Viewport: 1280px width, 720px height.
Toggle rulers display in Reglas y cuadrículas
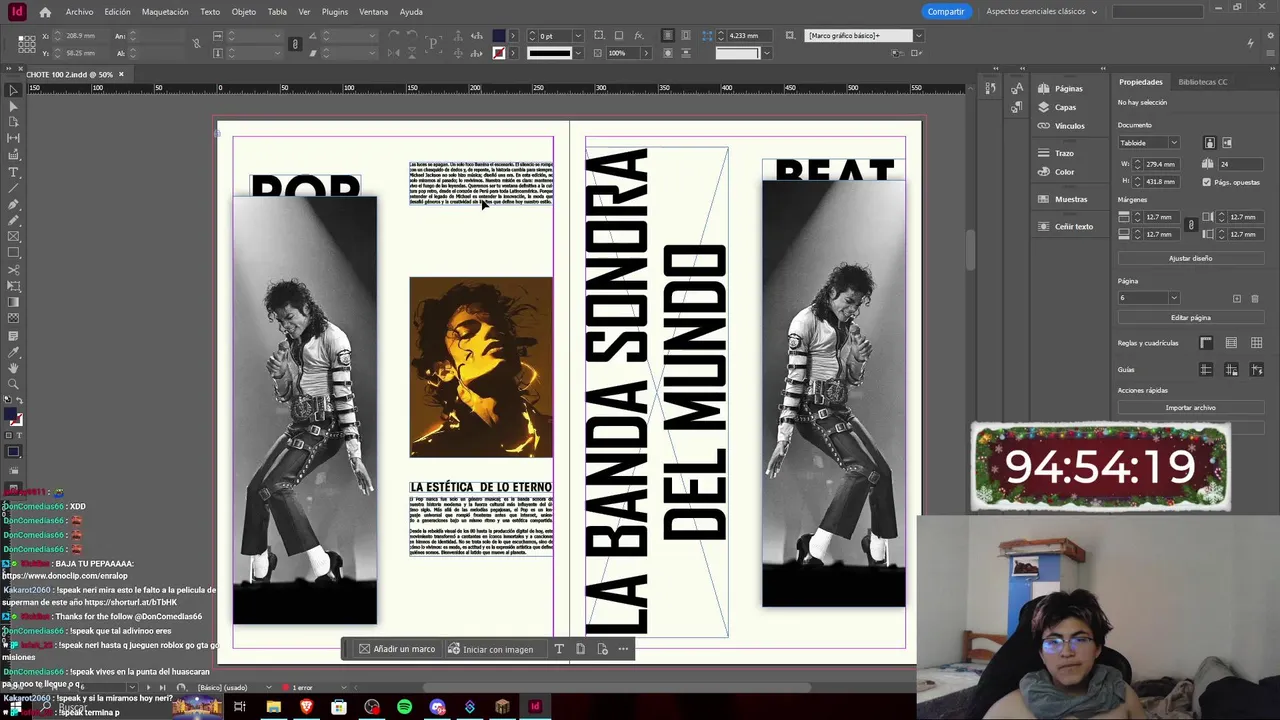pyautogui.click(x=1206, y=343)
